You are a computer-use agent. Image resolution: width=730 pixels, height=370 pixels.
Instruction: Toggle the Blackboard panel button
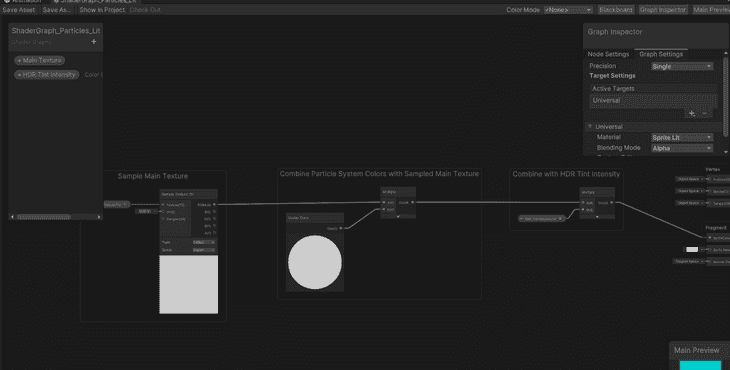[x=615, y=9]
